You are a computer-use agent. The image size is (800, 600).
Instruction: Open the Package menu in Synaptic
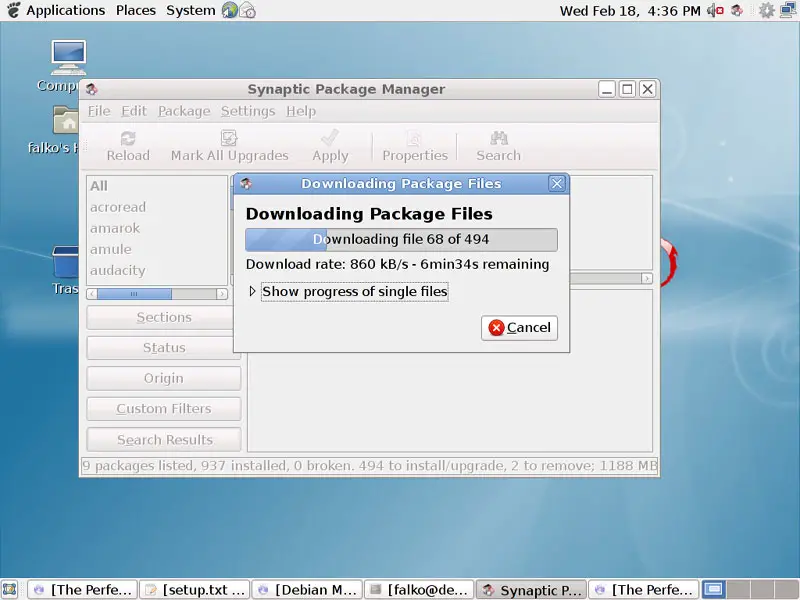[184, 111]
